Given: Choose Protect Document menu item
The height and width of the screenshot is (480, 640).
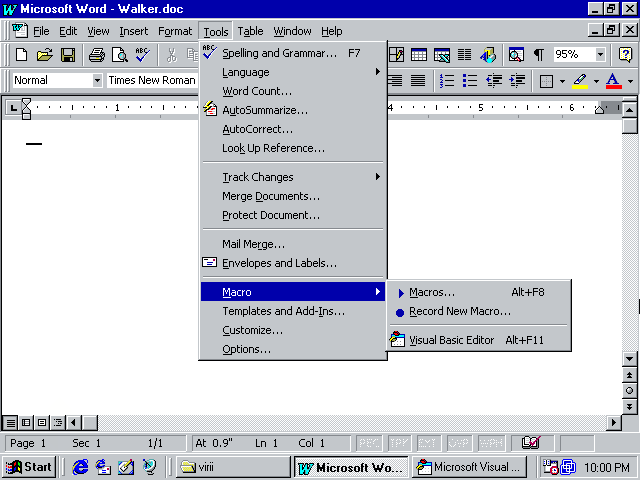Looking at the screenshot, I should [x=293, y=215].
